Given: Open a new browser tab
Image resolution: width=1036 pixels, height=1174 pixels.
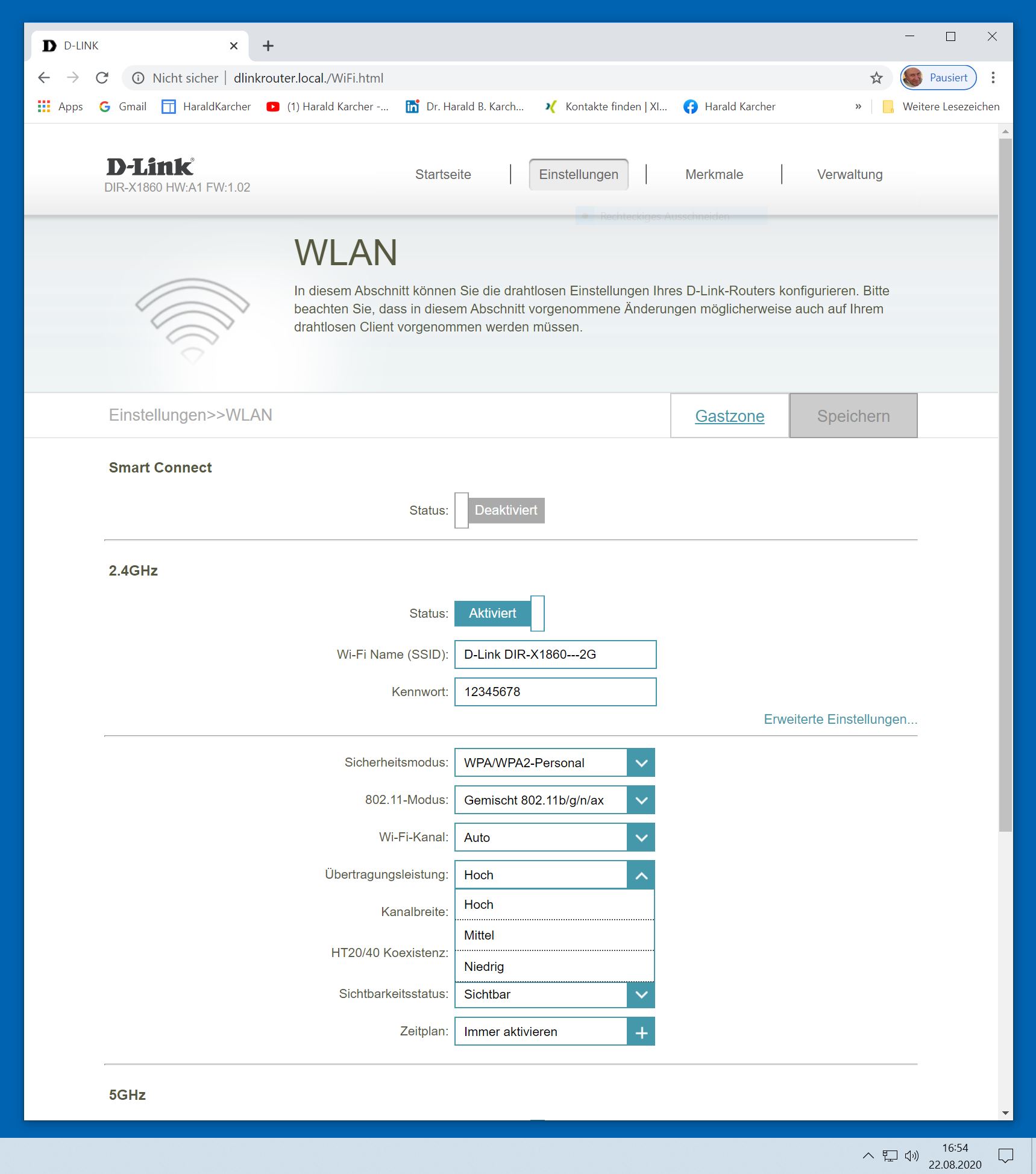Looking at the screenshot, I should [x=268, y=46].
